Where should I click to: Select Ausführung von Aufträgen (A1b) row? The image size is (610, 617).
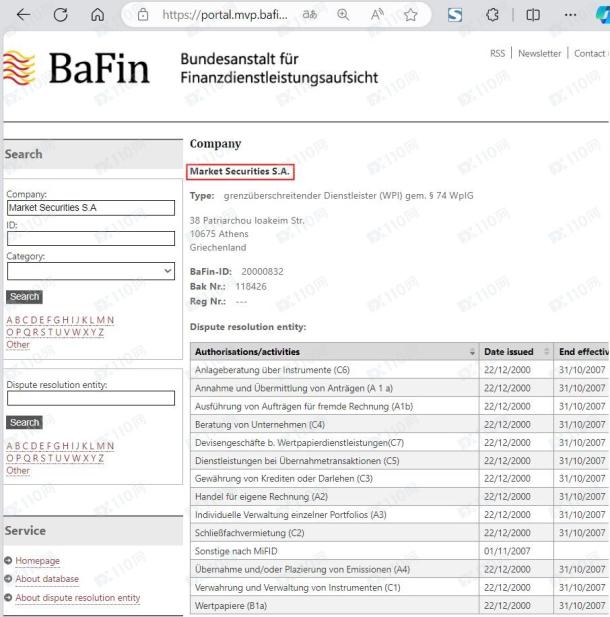399,406
